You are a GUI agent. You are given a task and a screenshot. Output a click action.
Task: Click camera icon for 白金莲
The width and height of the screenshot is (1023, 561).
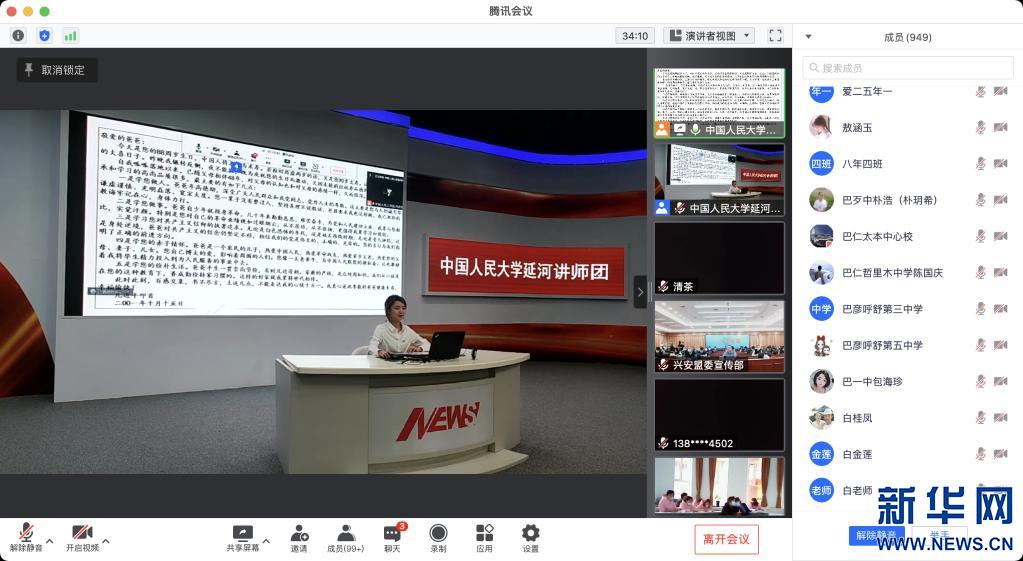tap(1001, 453)
